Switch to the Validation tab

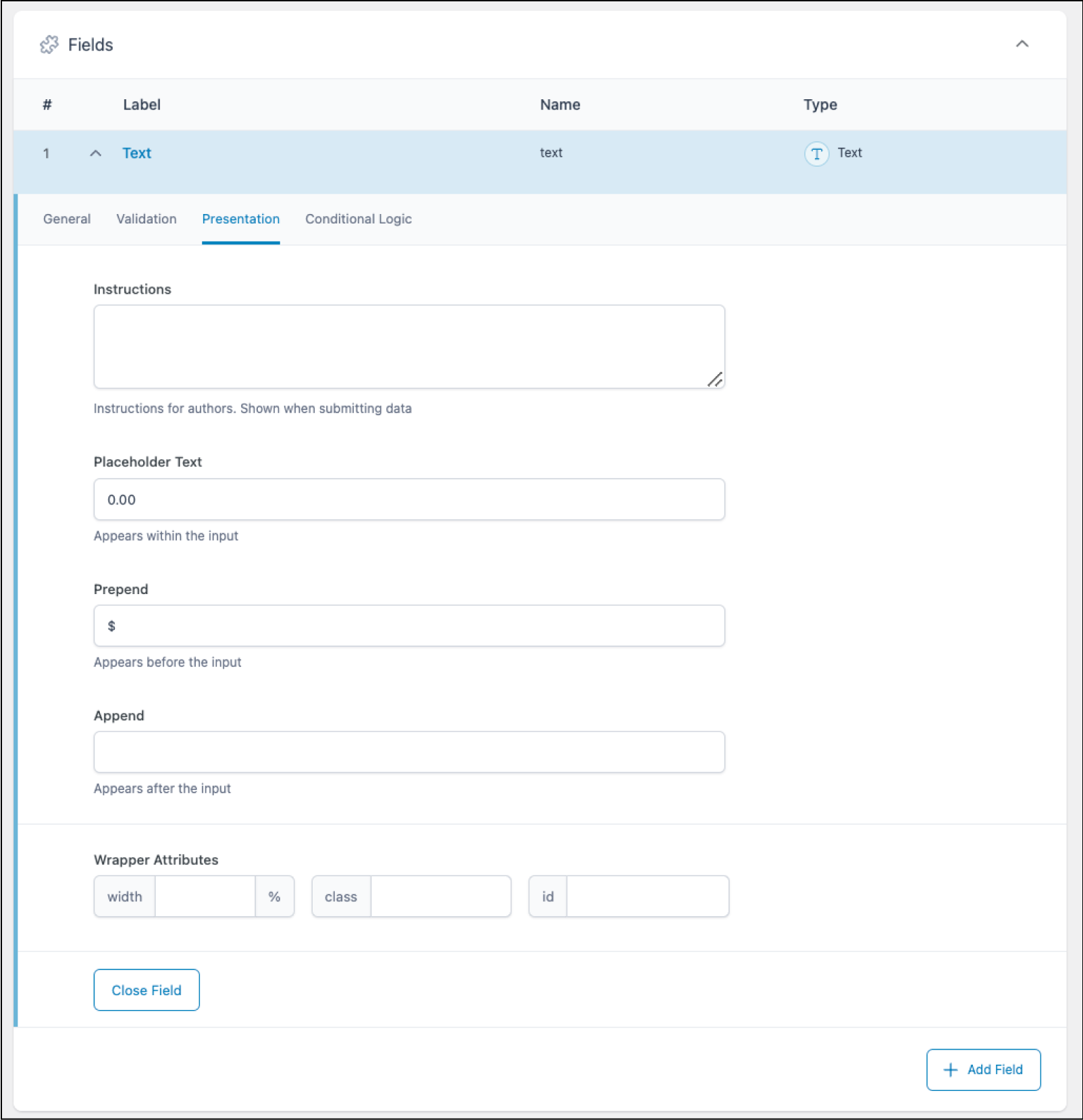click(146, 219)
